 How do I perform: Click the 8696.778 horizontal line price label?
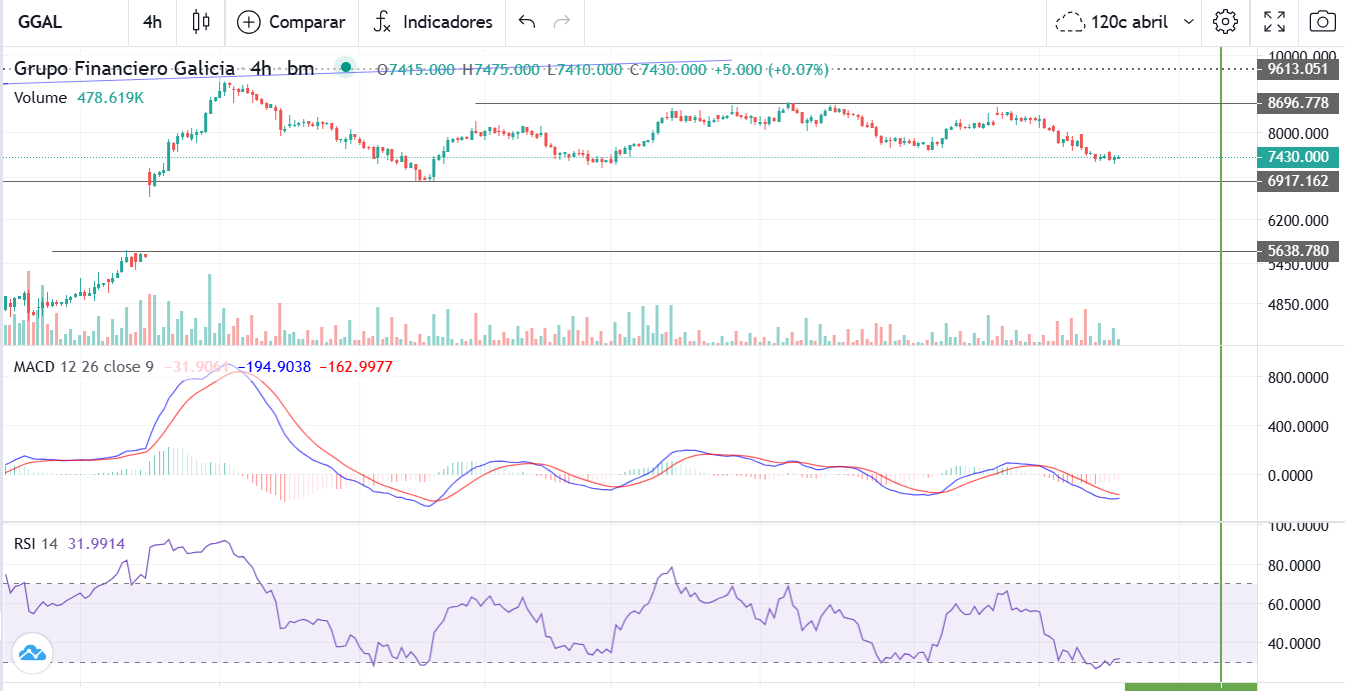[1297, 103]
